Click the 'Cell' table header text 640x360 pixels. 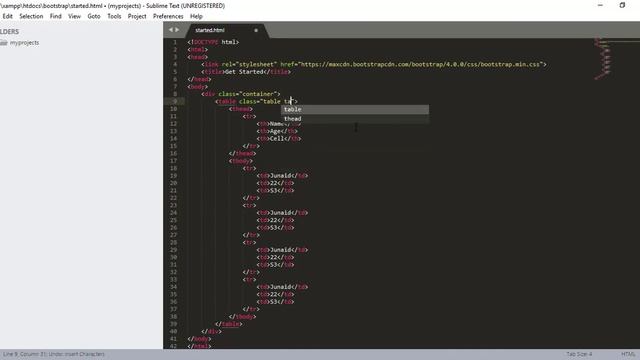pyautogui.click(x=277, y=139)
